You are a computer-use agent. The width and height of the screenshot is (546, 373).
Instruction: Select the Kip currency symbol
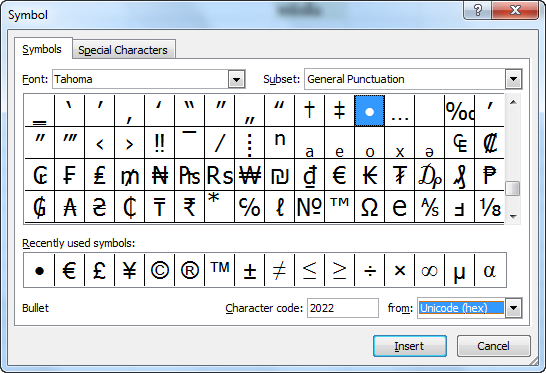click(369, 174)
